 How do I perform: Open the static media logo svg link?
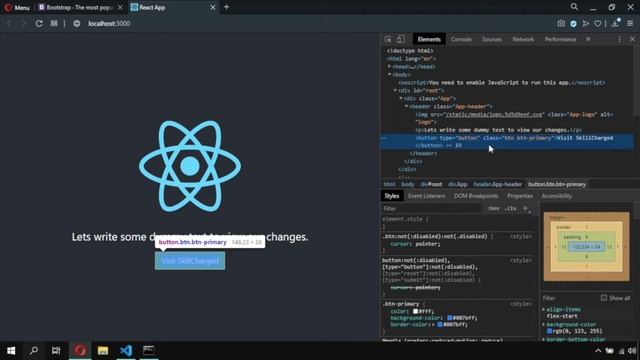click(x=494, y=115)
